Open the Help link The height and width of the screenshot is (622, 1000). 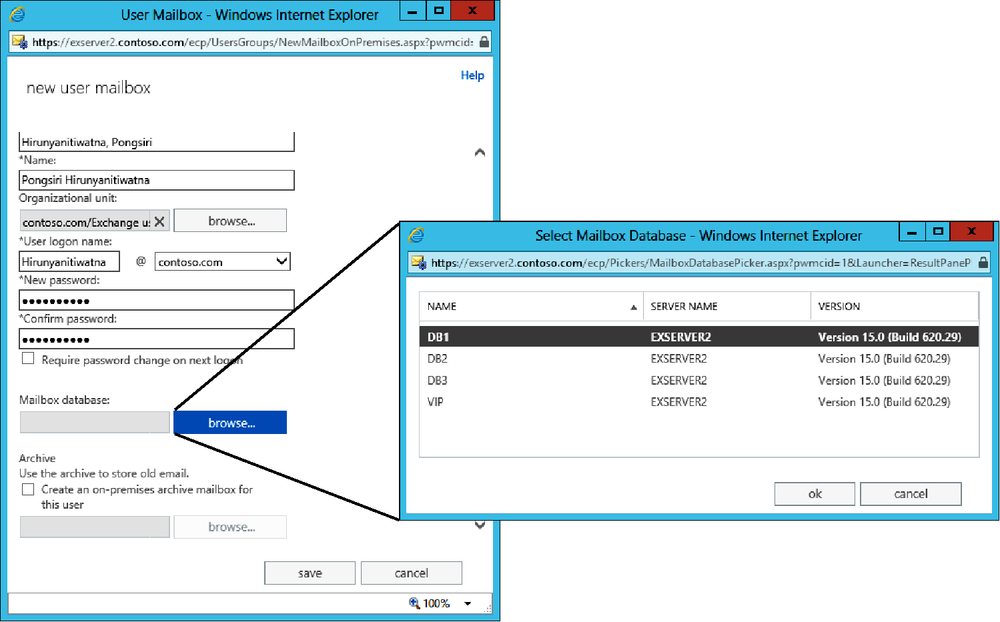click(x=472, y=75)
